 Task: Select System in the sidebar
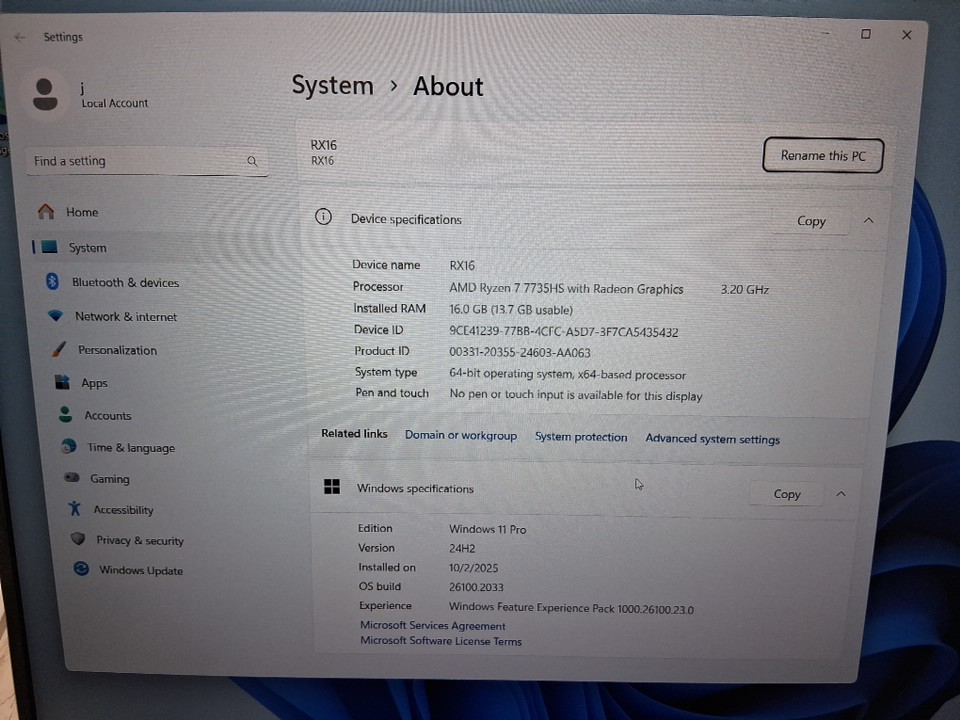tap(87, 248)
